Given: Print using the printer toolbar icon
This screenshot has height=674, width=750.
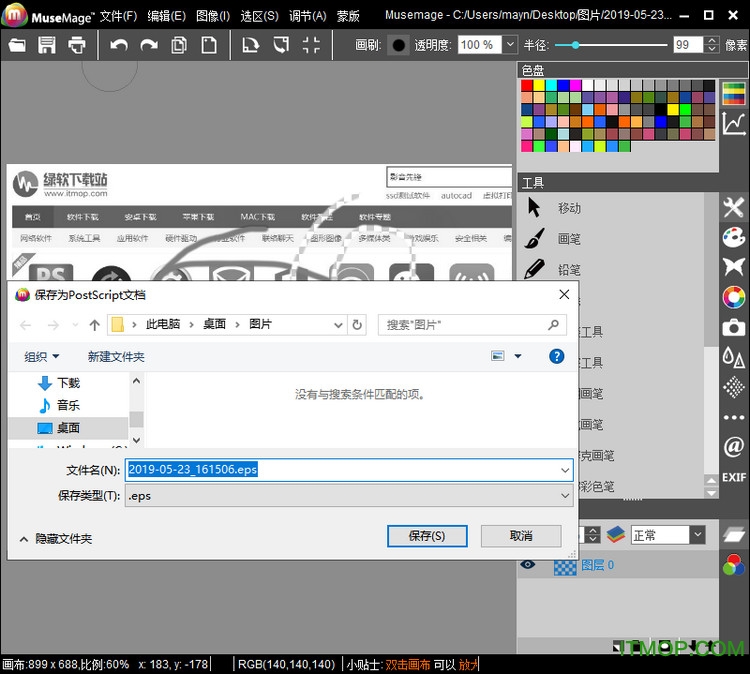Looking at the screenshot, I should (77, 45).
